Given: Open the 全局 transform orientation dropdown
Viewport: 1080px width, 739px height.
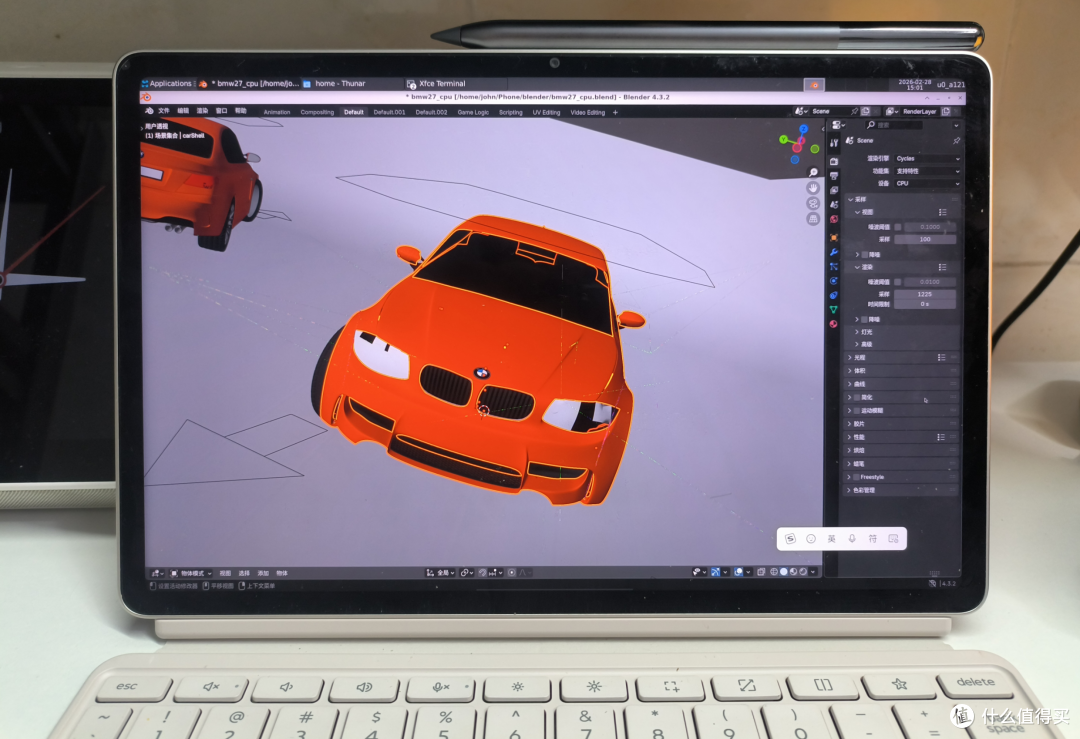Looking at the screenshot, I should coord(441,572).
